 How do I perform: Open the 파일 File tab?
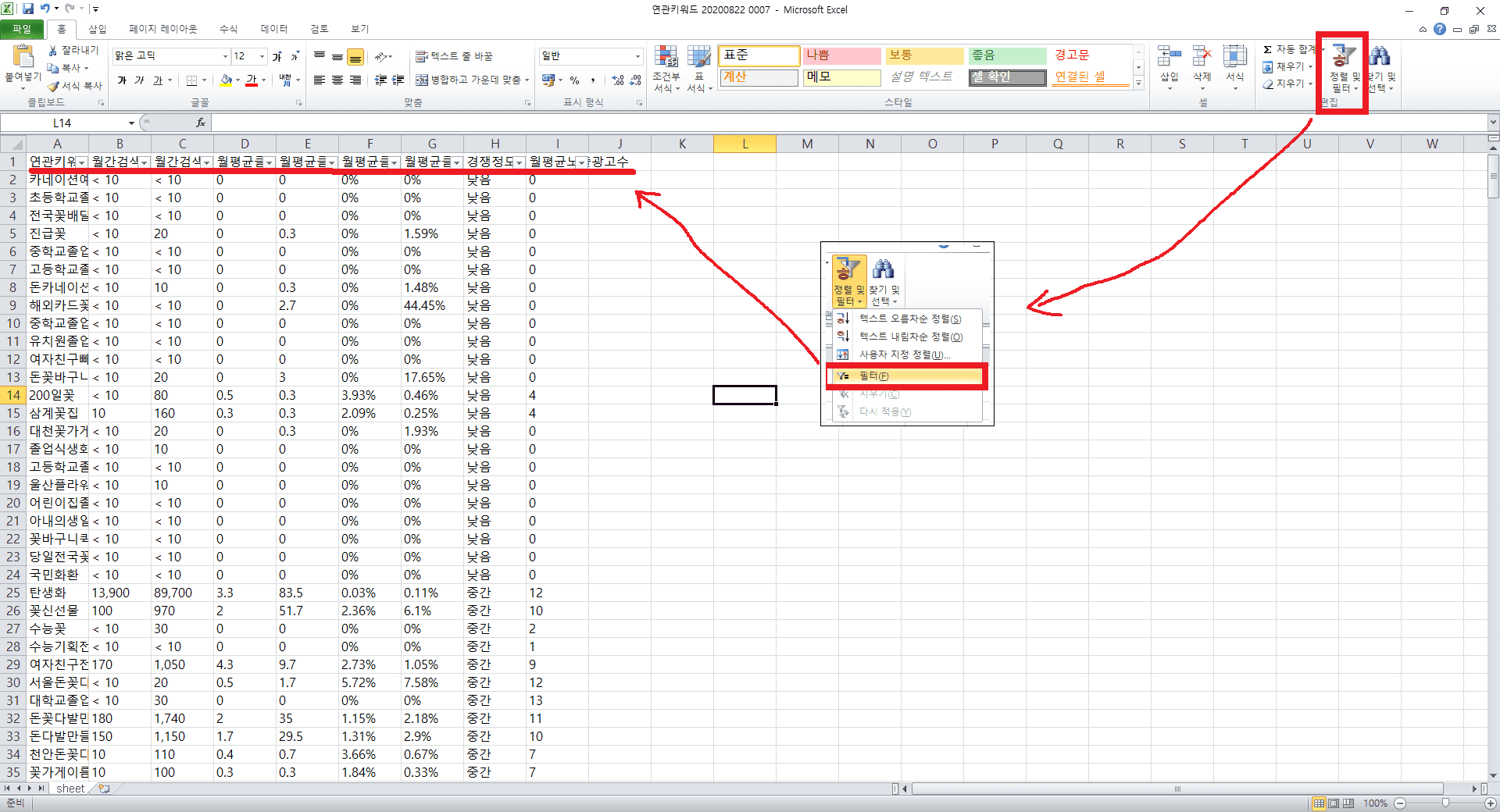click(22, 29)
